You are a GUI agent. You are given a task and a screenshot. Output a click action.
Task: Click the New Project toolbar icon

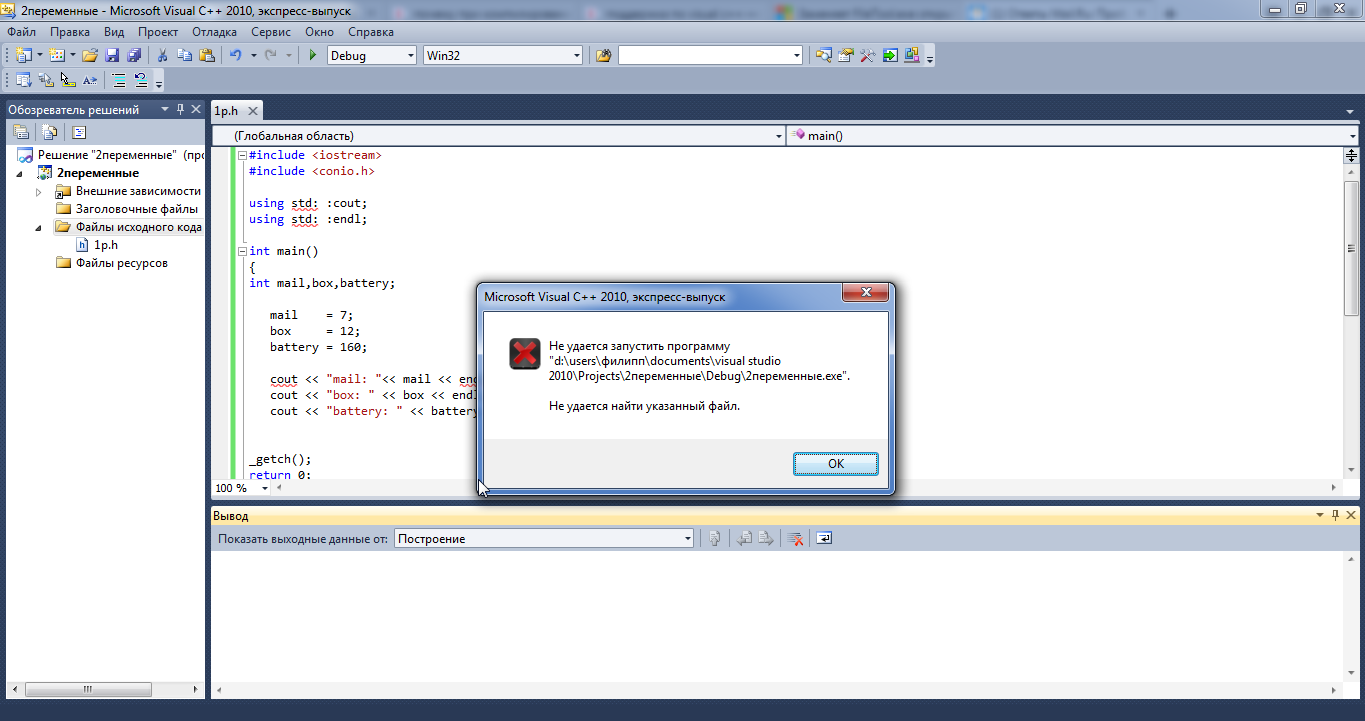click(24, 55)
